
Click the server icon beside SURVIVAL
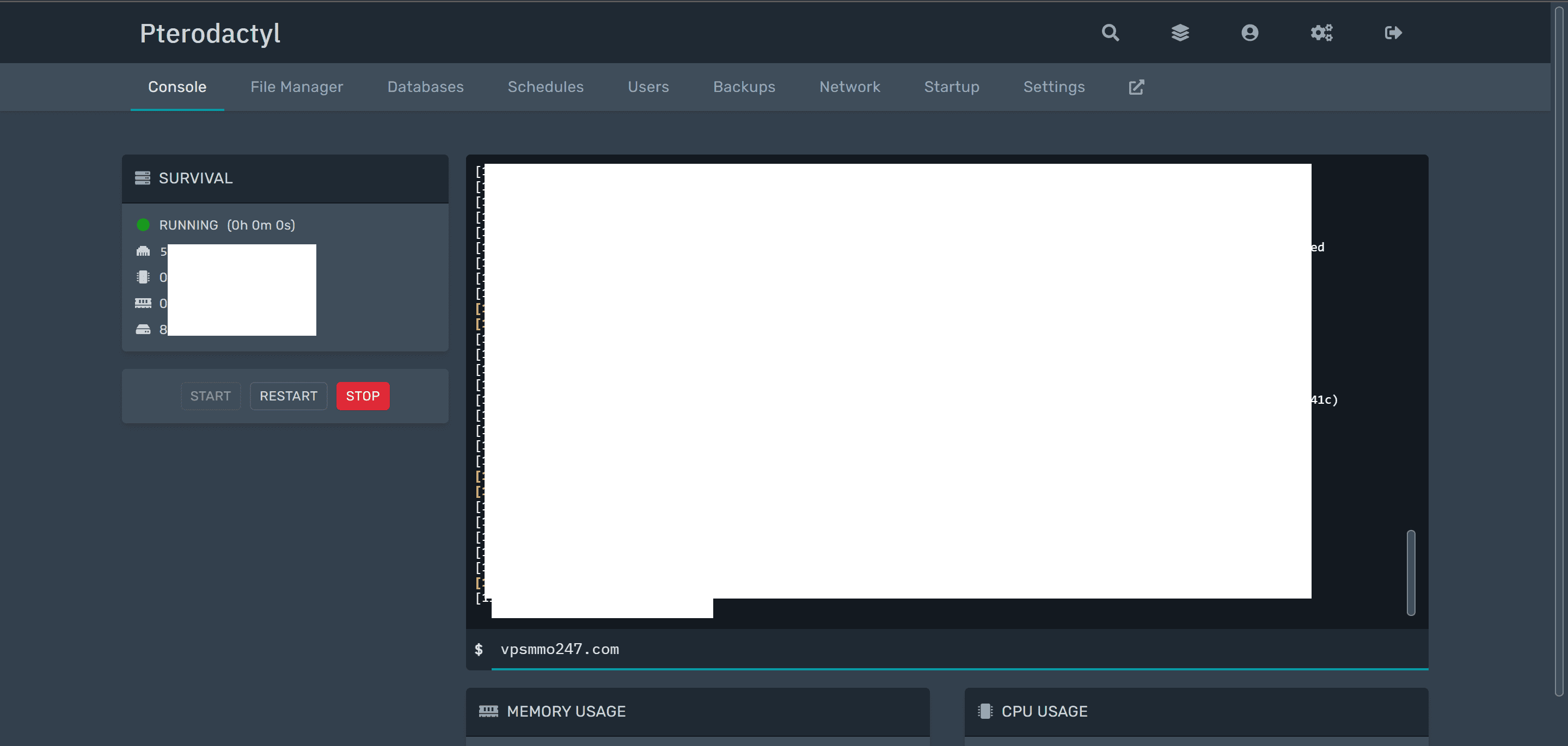coord(143,178)
